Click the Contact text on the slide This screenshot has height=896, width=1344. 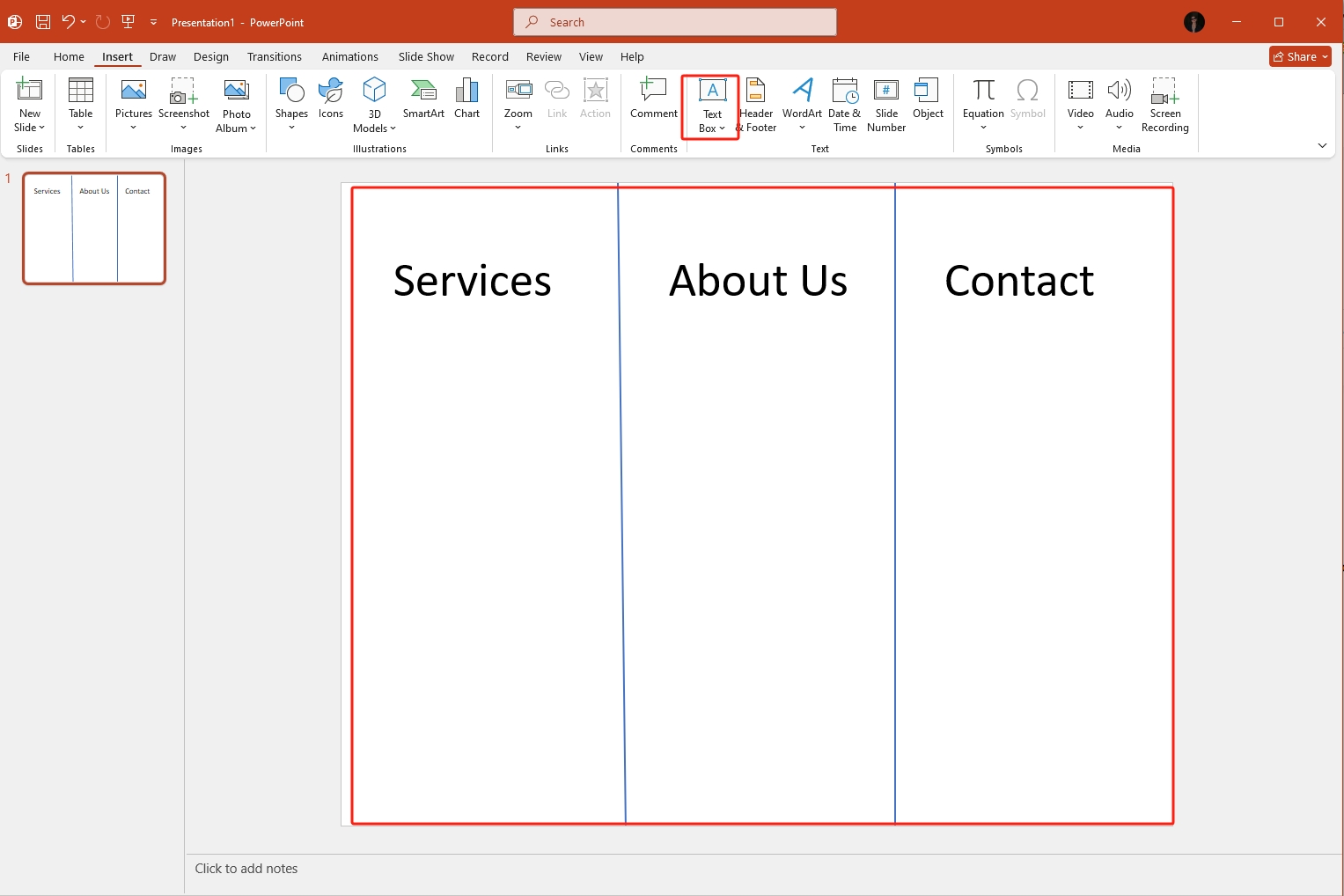(1019, 281)
